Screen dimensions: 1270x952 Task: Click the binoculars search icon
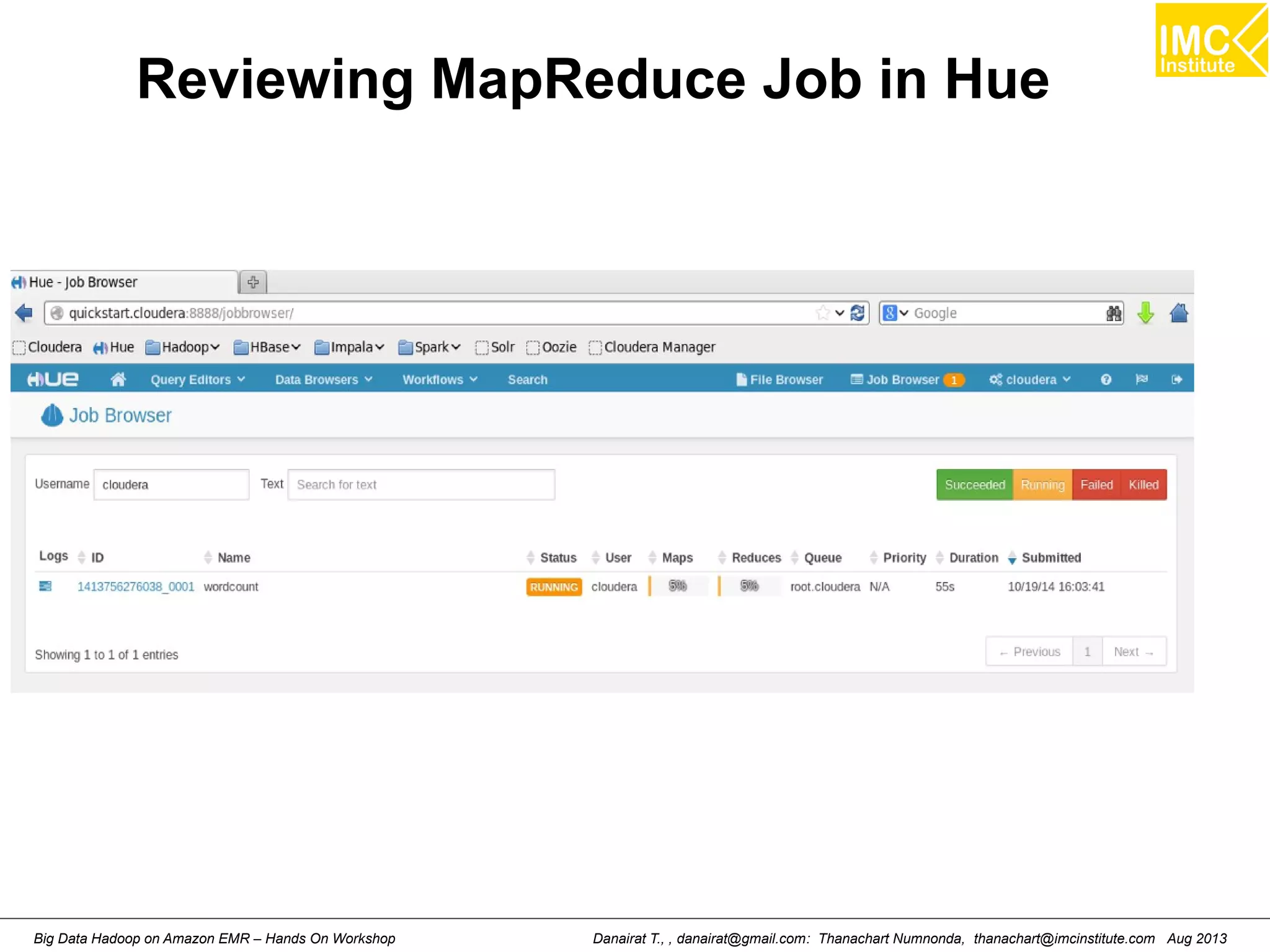point(1114,313)
